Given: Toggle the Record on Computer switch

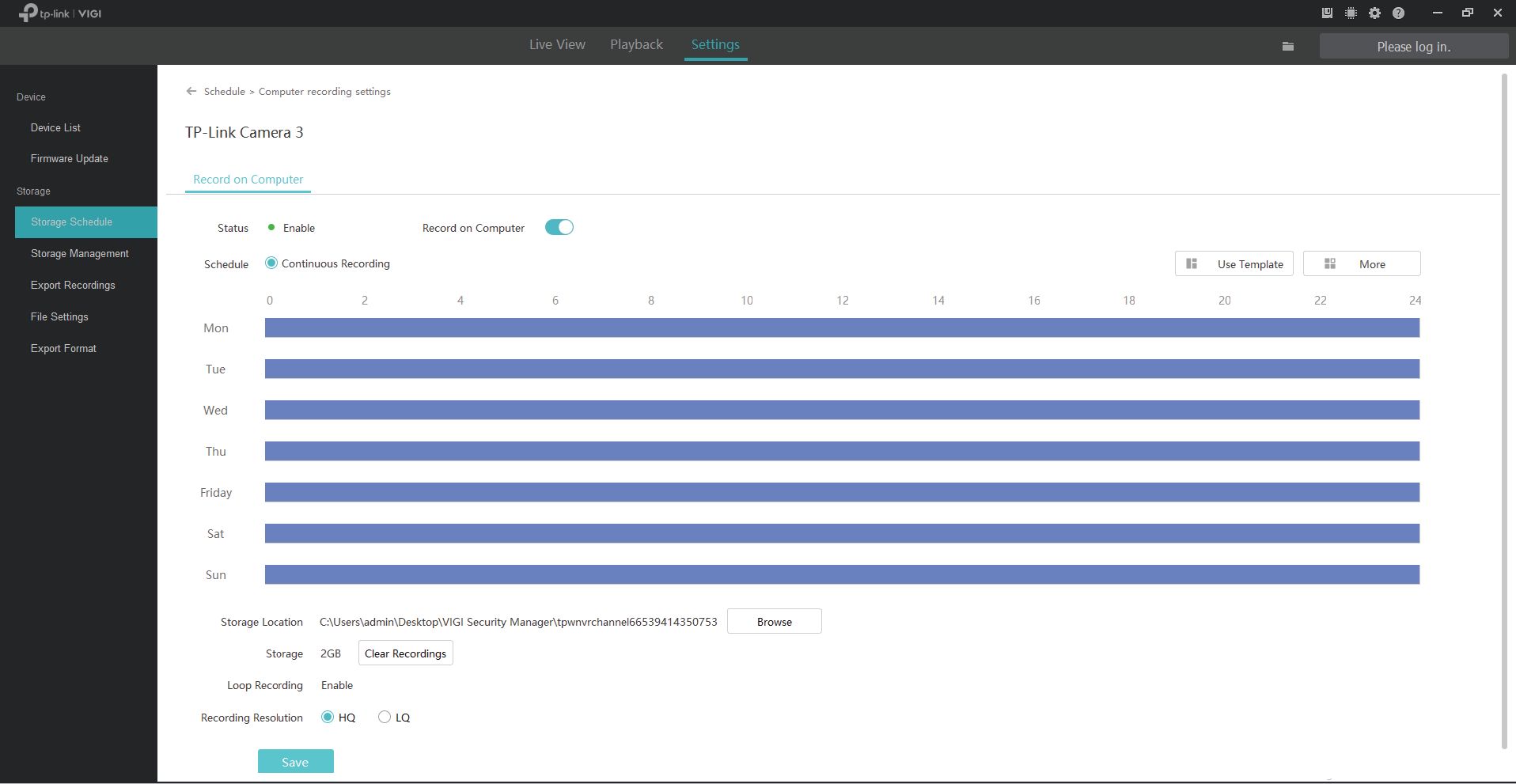Looking at the screenshot, I should pyautogui.click(x=559, y=228).
